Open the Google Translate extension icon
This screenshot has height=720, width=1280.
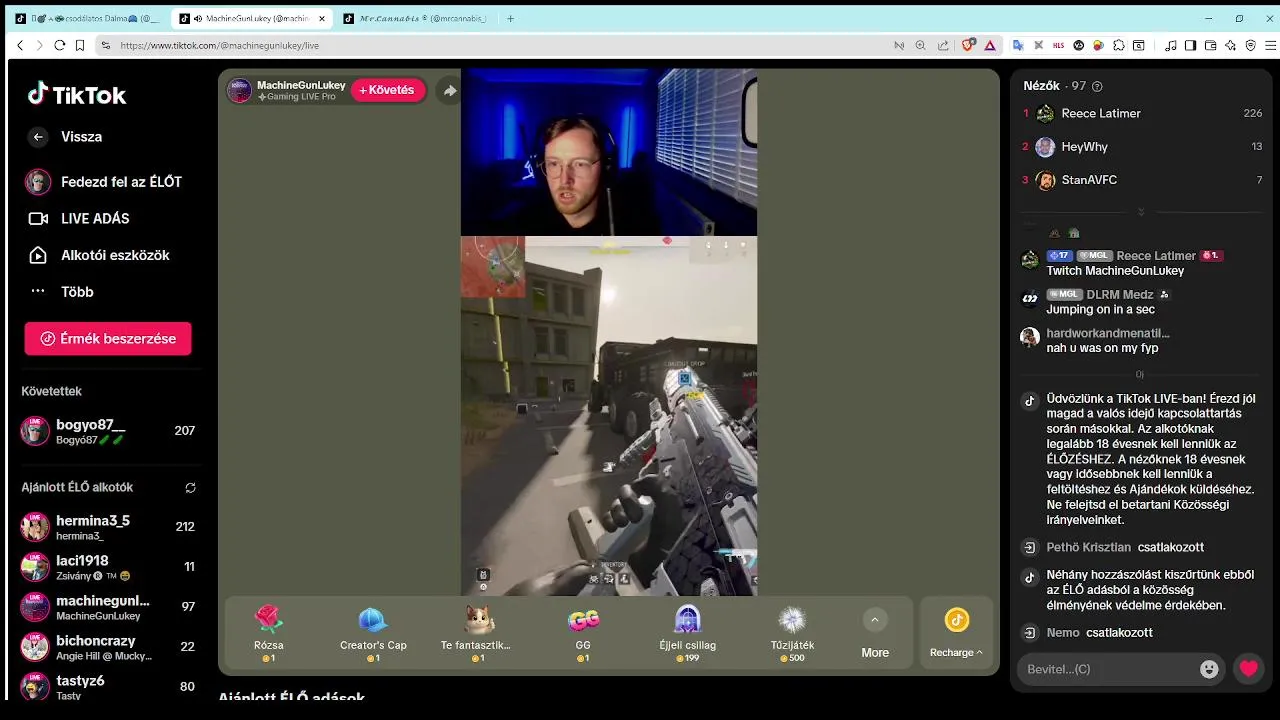point(1018,45)
